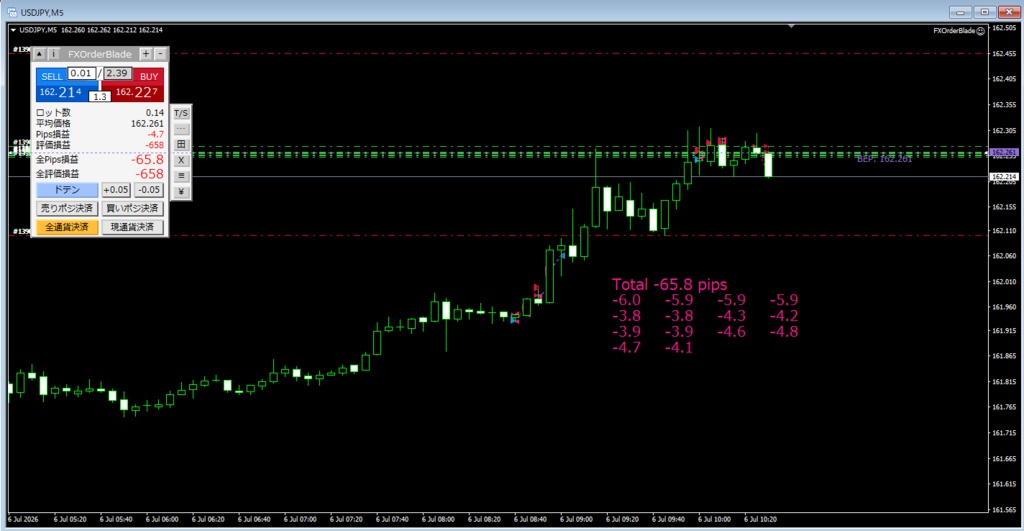The image size is (1024, 531).
Task: Click the three-dots side icon
Action: coord(181,129)
